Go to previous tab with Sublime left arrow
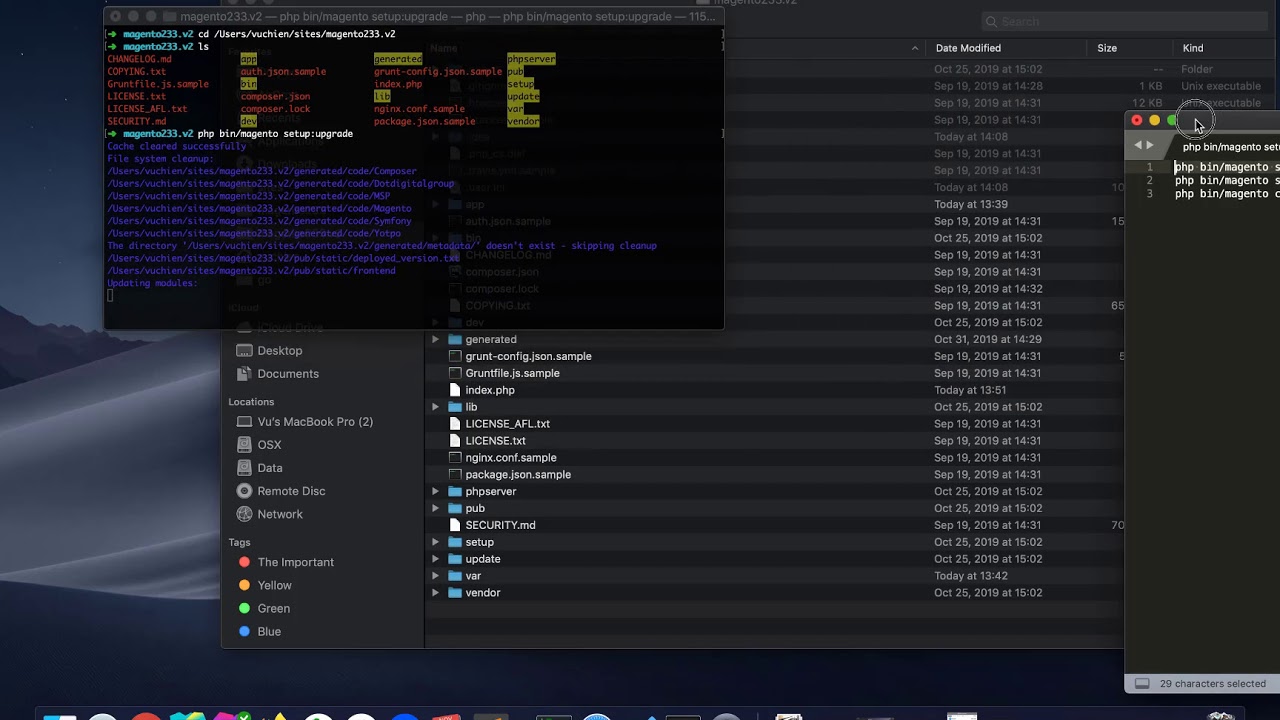This screenshot has width=1280, height=720. point(1138,146)
